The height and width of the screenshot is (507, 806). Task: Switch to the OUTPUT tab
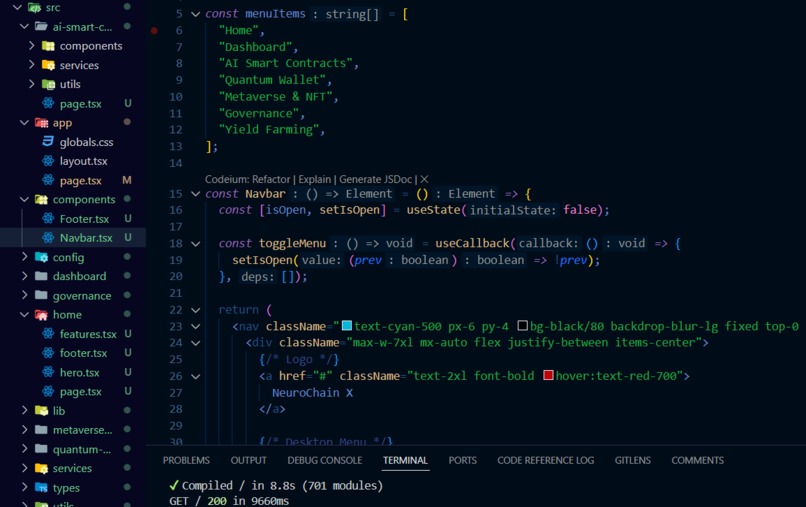[248, 460]
